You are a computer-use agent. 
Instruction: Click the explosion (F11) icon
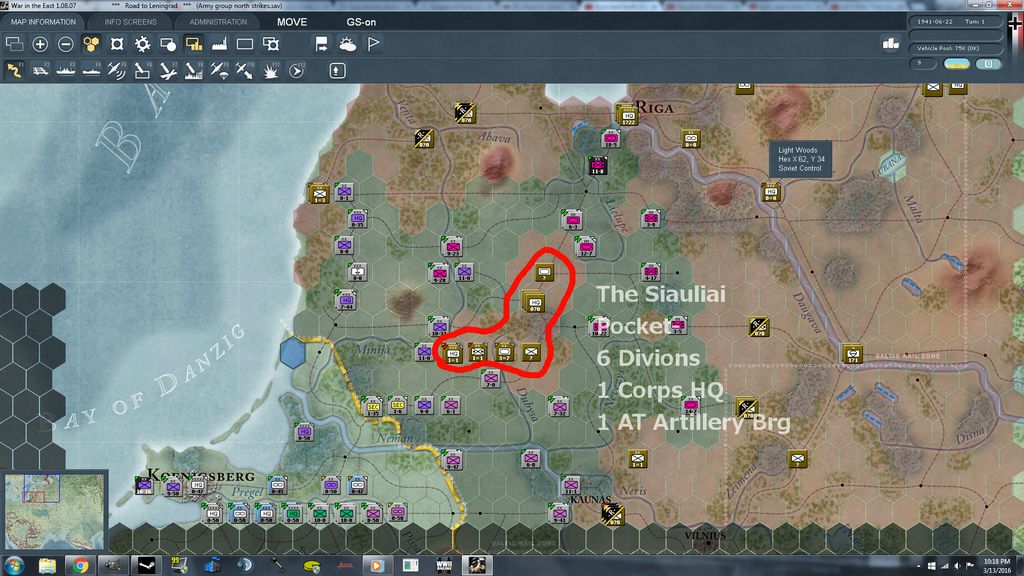[270, 70]
